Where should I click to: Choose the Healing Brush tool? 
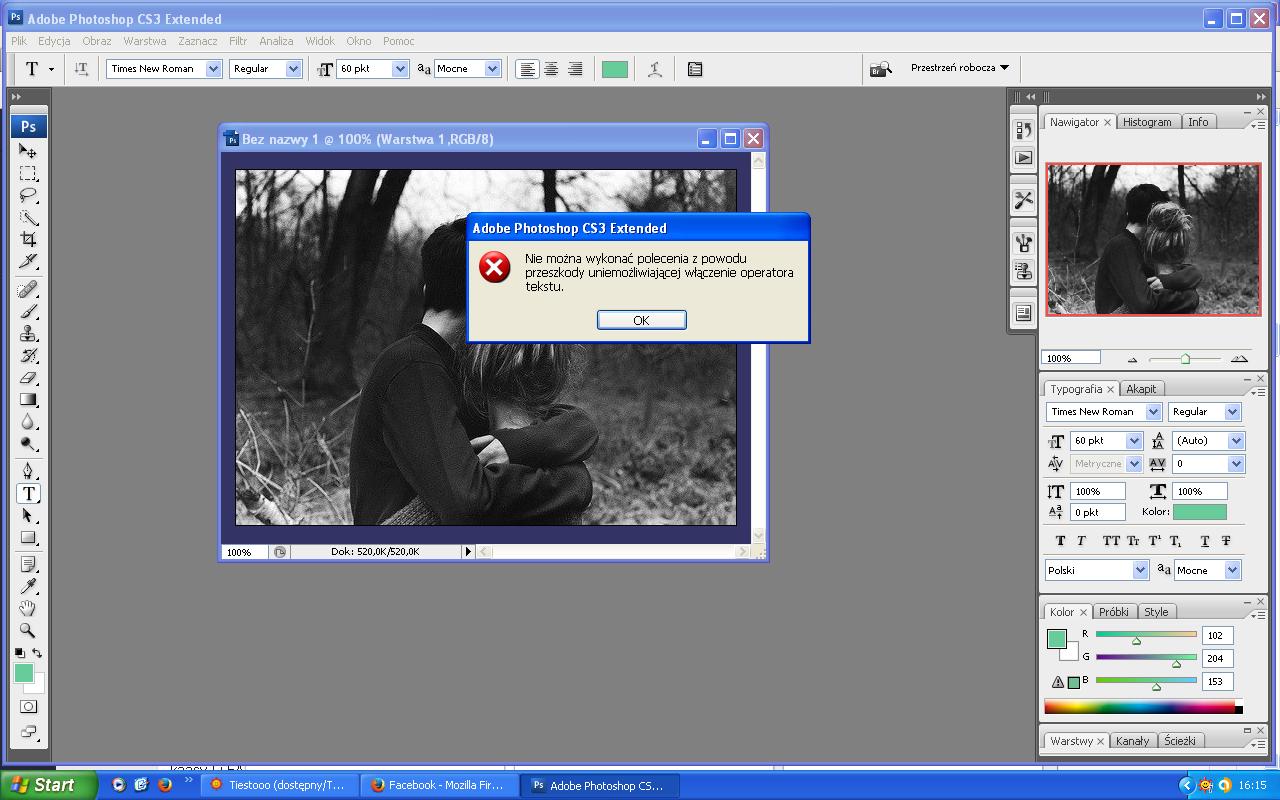pos(29,290)
